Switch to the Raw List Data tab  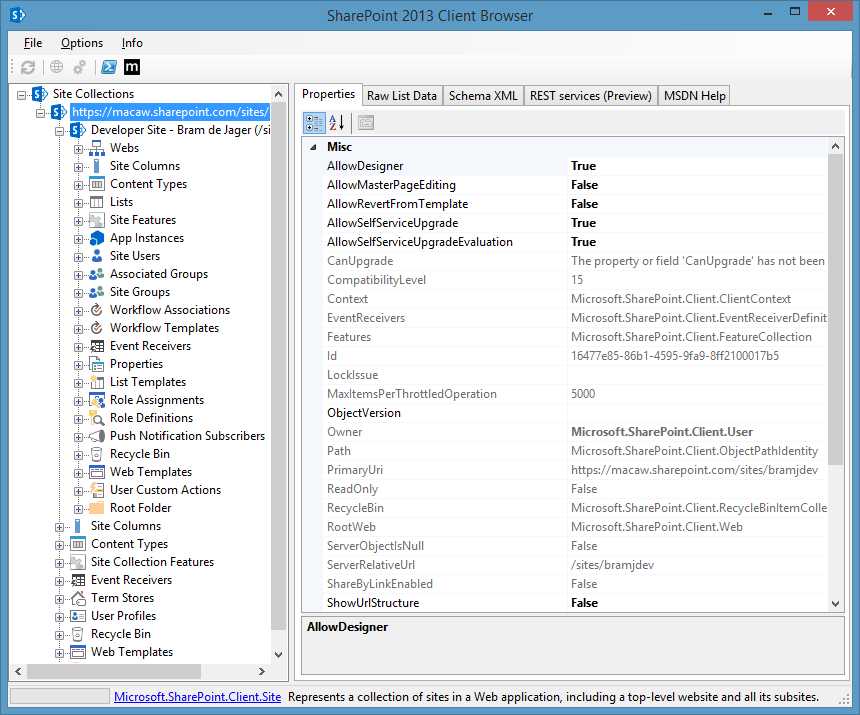tap(401, 96)
